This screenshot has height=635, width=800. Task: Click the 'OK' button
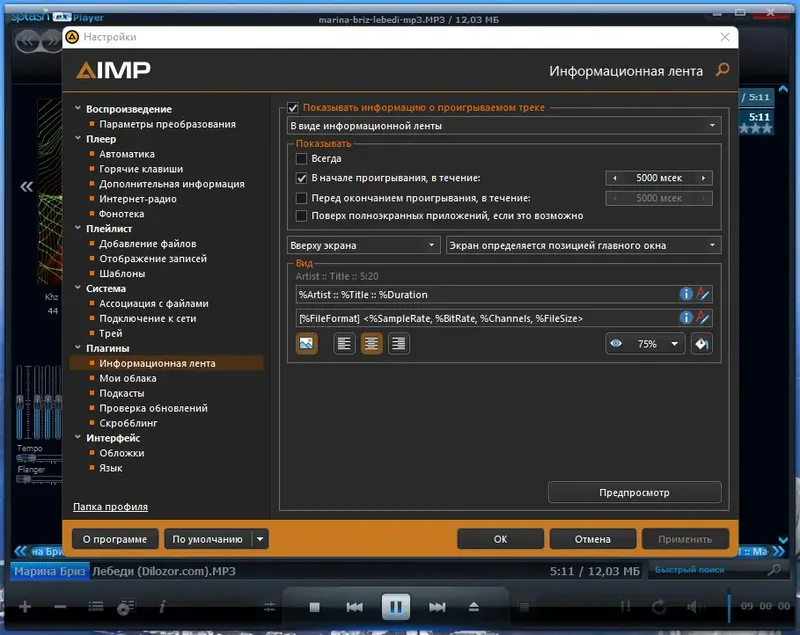tap(500, 539)
